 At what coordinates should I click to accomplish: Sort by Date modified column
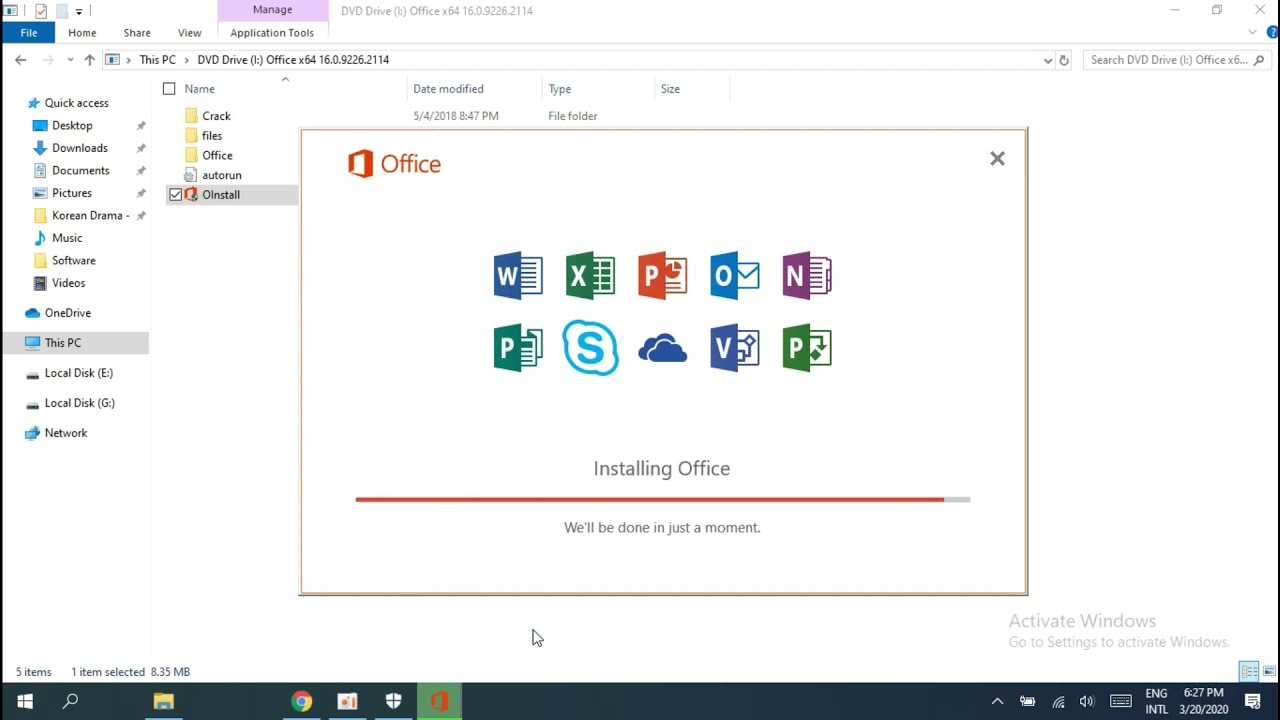coord(448,89)
